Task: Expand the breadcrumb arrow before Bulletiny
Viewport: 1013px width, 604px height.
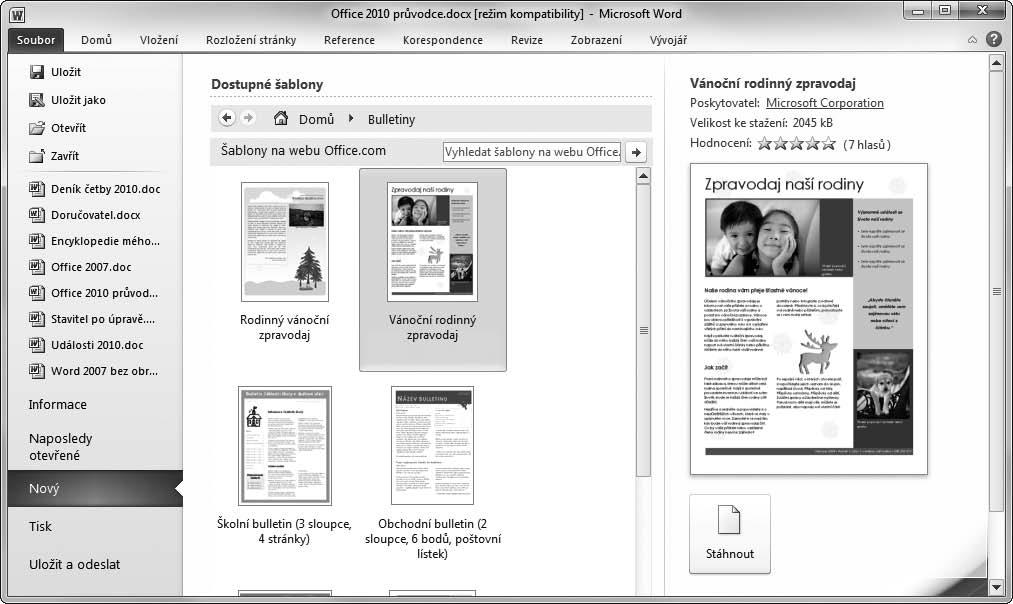Action: [351, 118]
